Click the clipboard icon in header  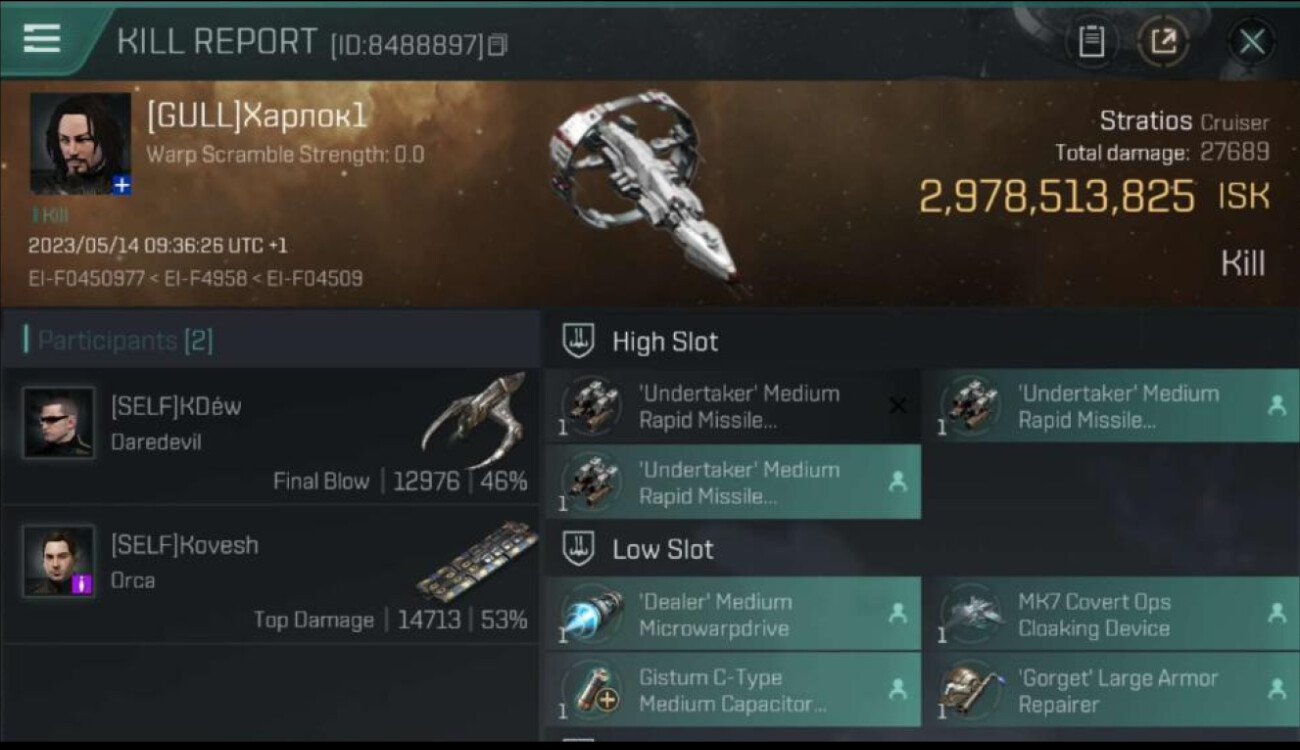(x=1091, y=42)
